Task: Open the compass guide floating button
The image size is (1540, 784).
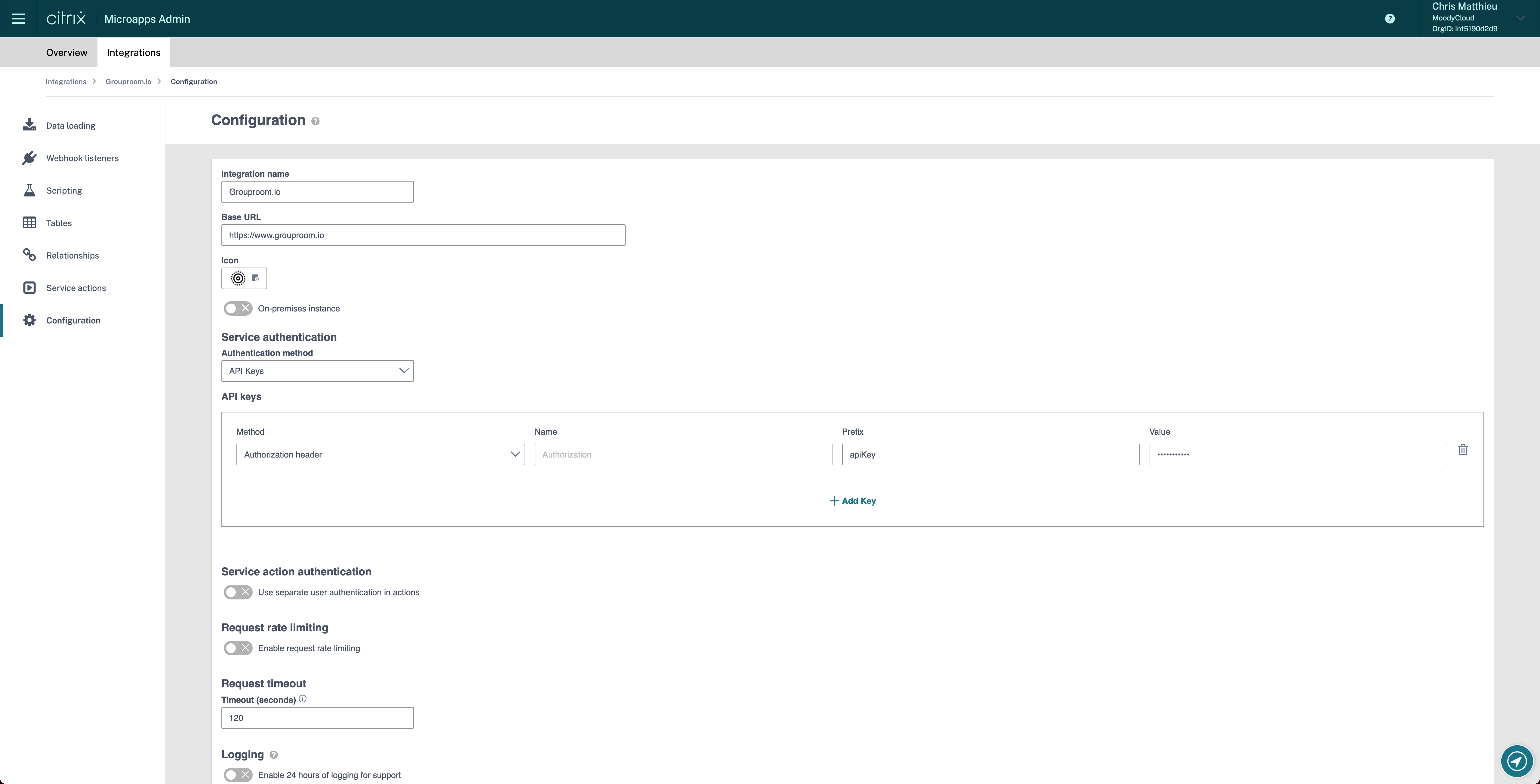Action: (1517, 761)
